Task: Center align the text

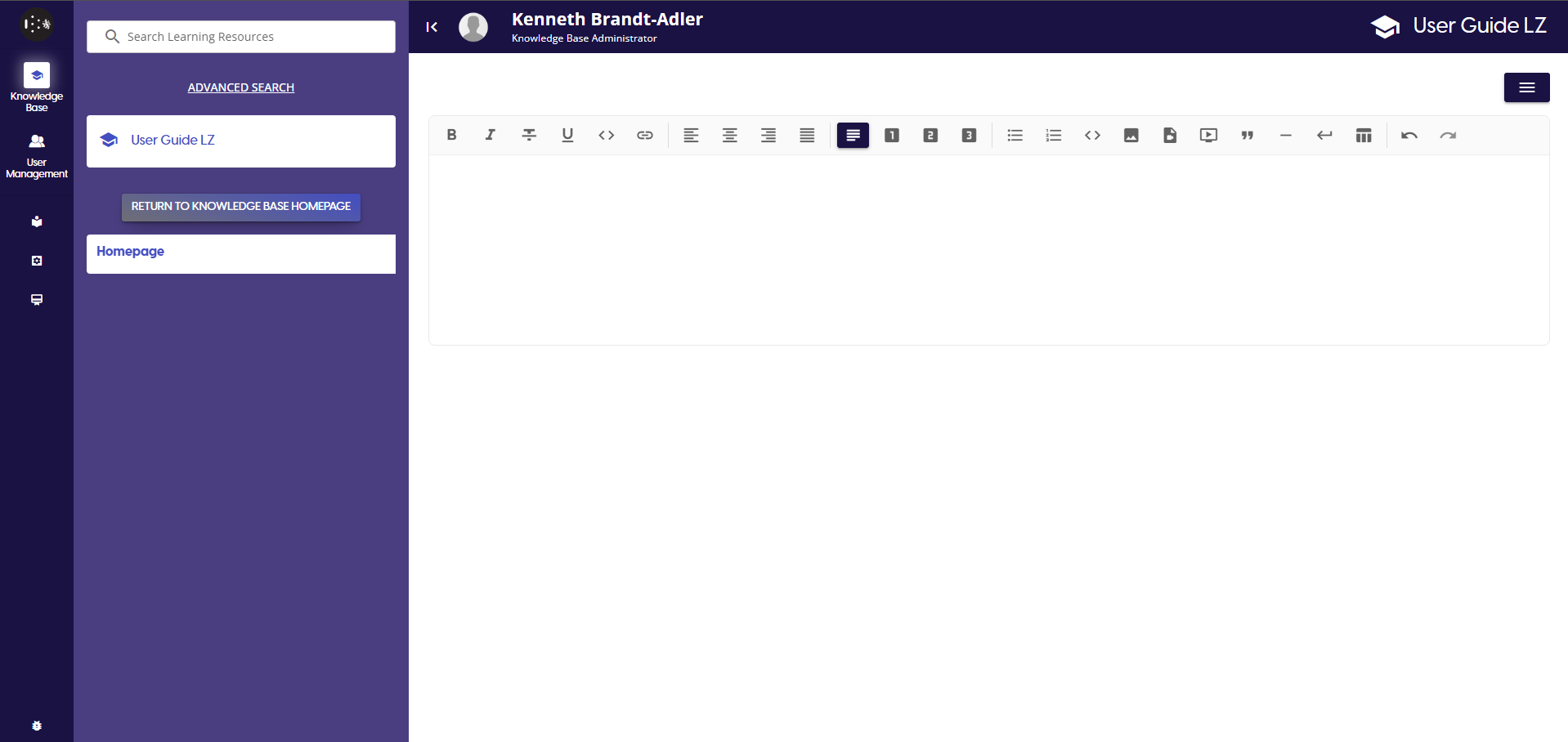Action: pyautogui.click(x=729, y=136)
